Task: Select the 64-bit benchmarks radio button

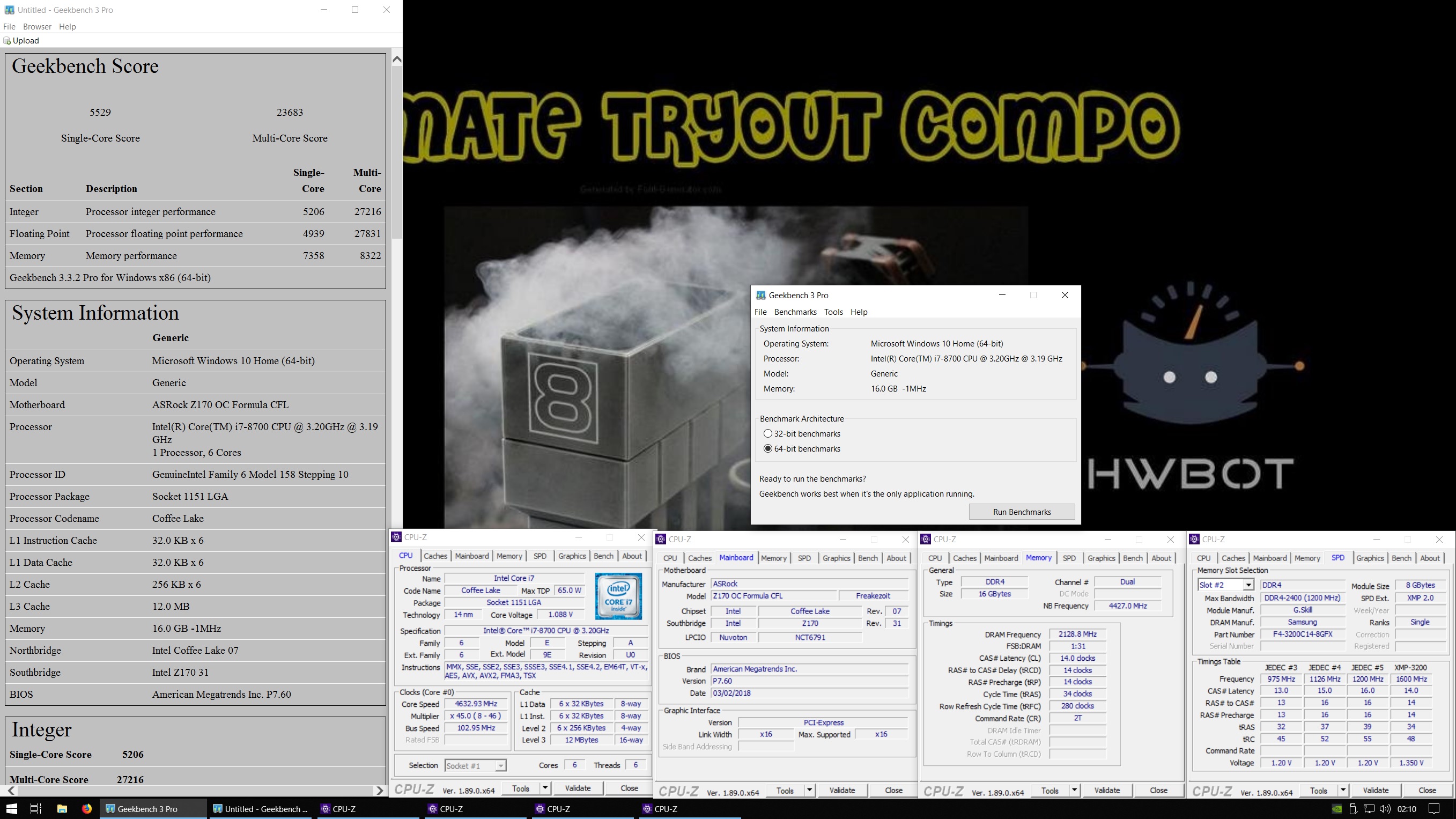Action: tap(767, 449)
